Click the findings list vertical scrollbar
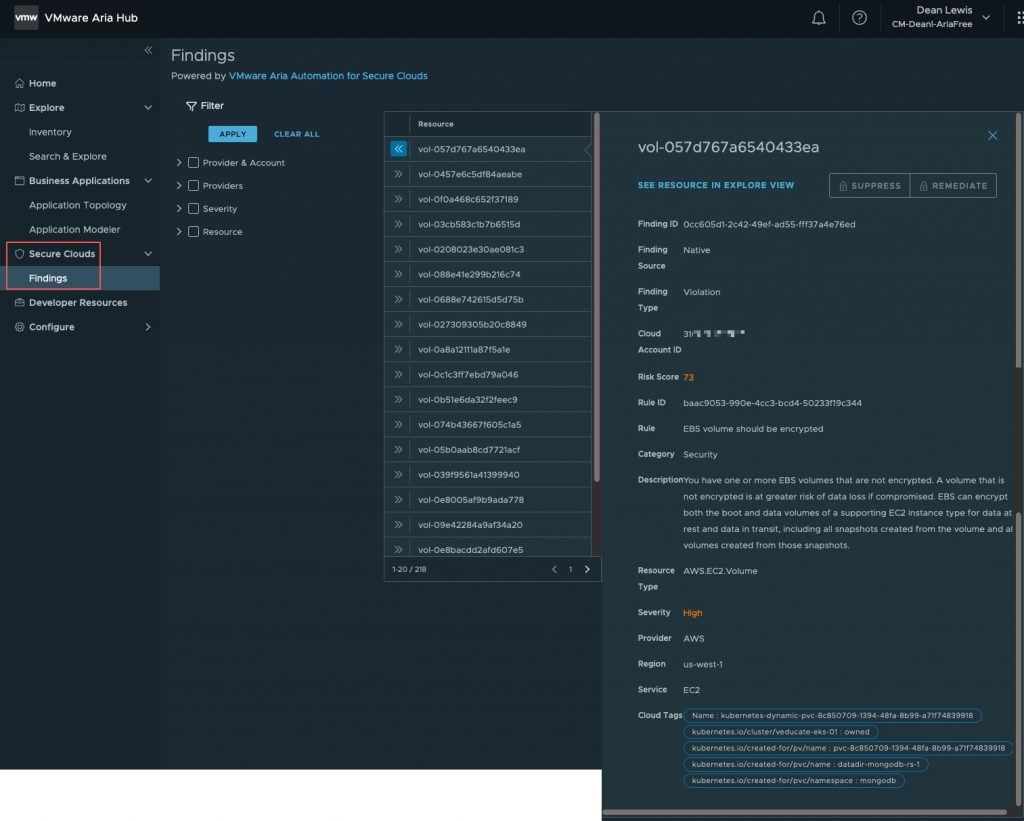1024x821 pixels. point(596,297)
